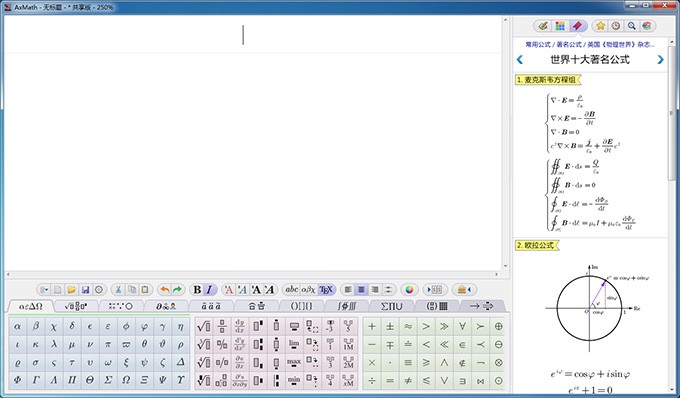
Task: Toggle the side panel arrow button
Action: pyautogui.click(x=434, y=290)
